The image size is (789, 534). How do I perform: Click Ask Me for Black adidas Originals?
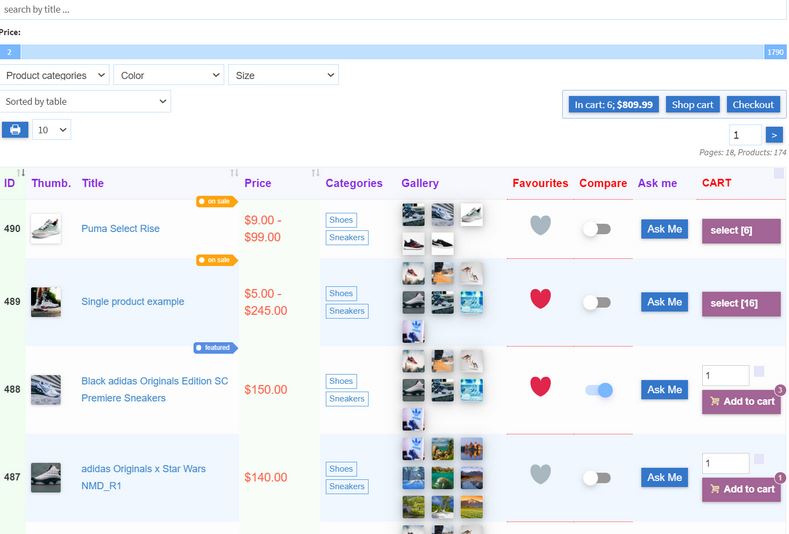tap(664, 390)
